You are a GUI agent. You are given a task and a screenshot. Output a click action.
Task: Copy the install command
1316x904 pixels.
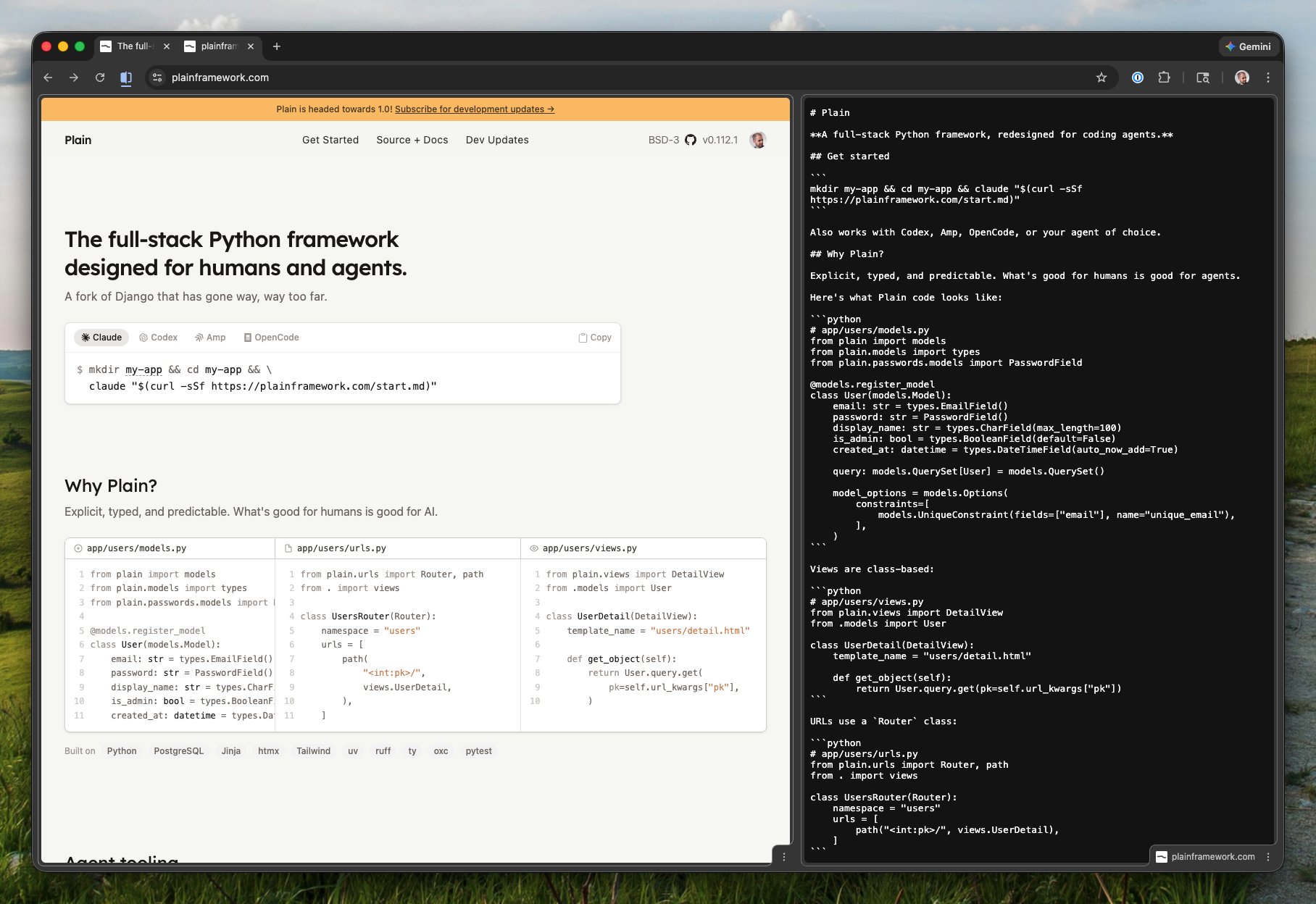pos(595,338)
